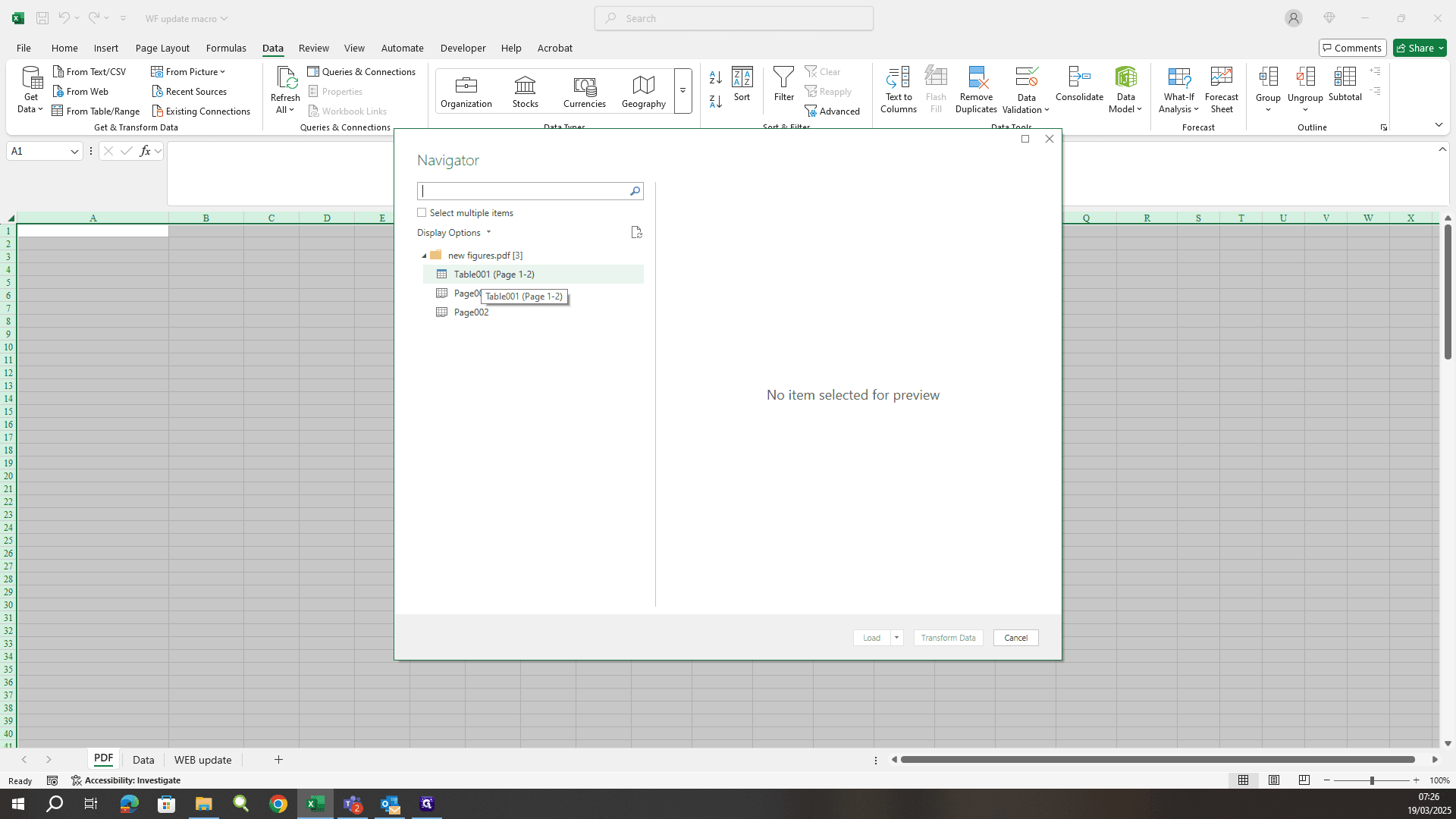The height and width of the screenshot is (819, 1456).
Task: Click vertical scrollbar of worksheet
Action: 1448,291
